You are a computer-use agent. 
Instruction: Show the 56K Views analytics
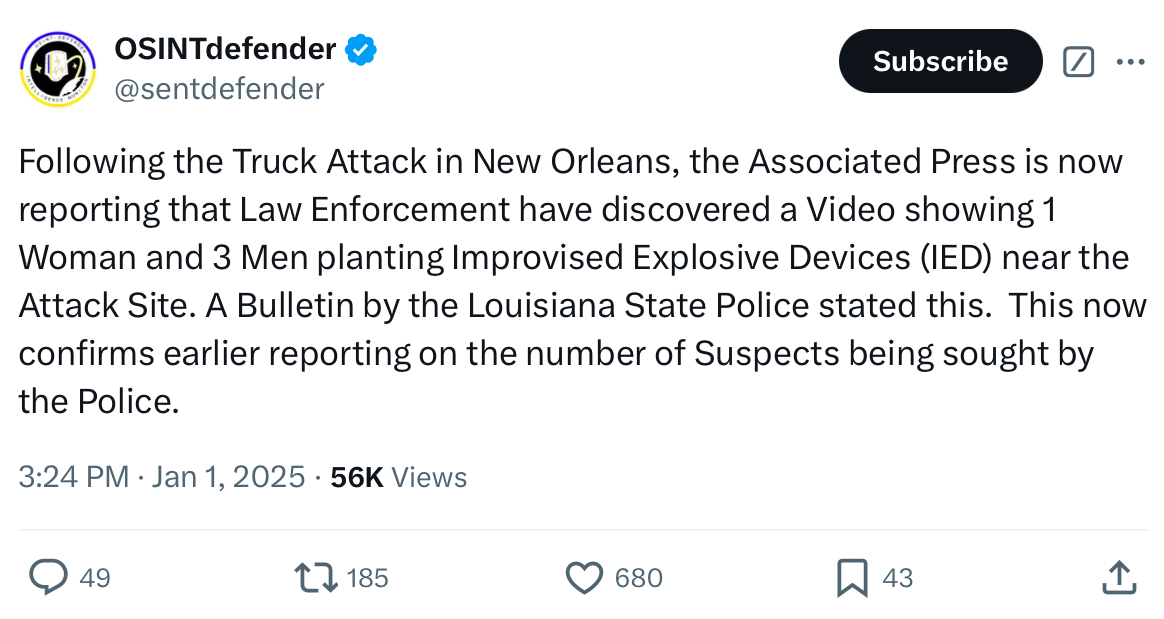coord(399,477)
